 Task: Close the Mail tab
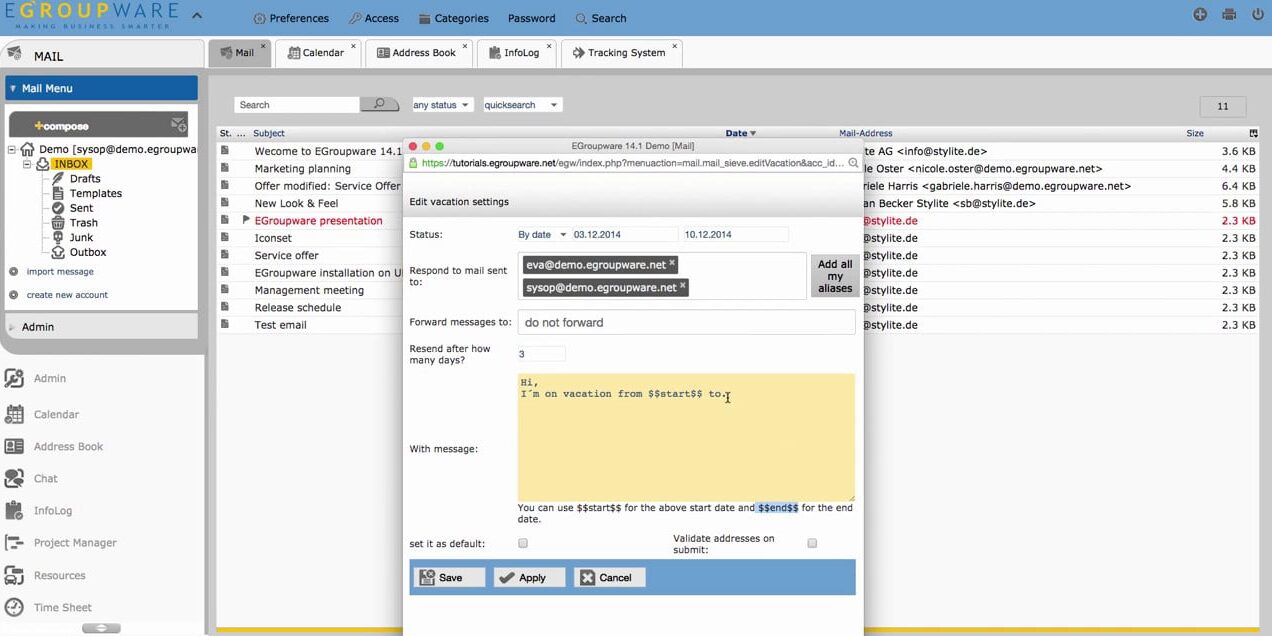[x=264, y=46]
